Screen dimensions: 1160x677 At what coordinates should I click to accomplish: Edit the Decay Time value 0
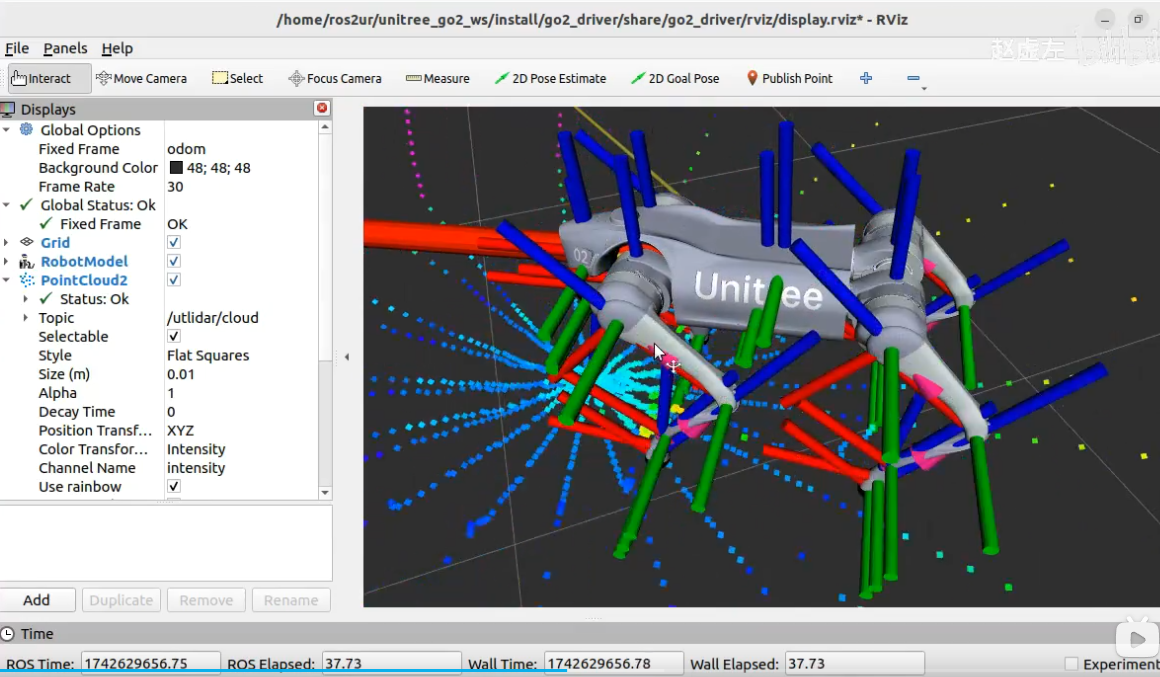point(241,411)
